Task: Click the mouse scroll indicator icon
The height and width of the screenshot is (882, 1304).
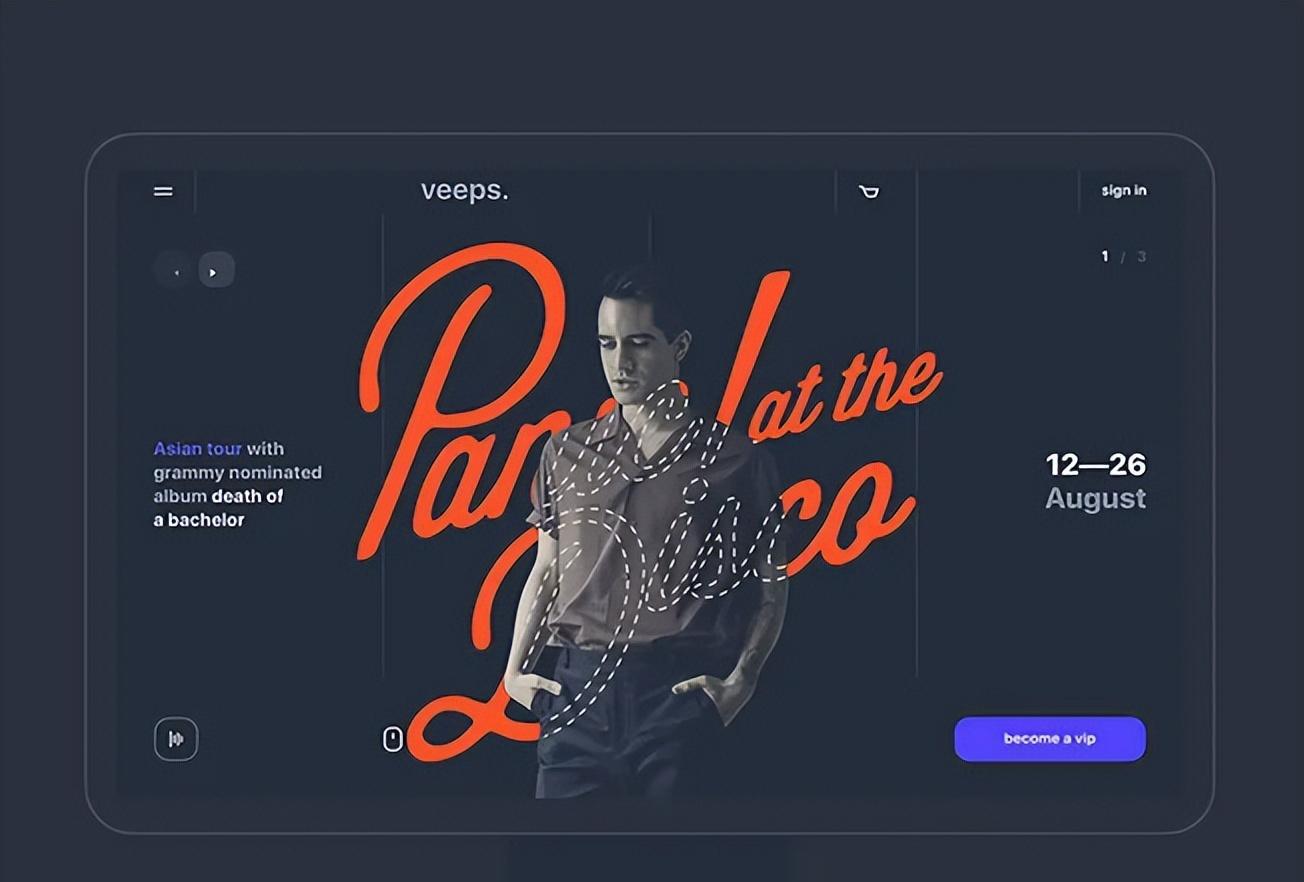Action: click(393, 739)
